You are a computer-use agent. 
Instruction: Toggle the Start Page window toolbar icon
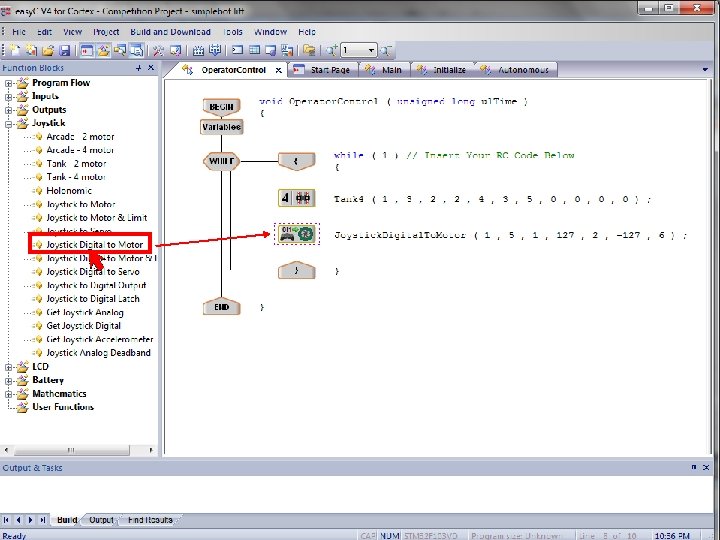pos(86,50)
